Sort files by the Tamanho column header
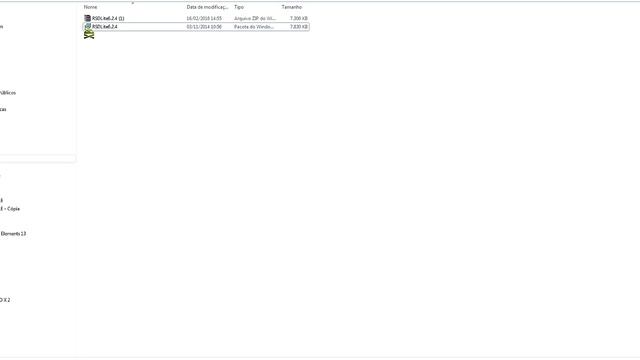640x360 pixels. point(291,7)
